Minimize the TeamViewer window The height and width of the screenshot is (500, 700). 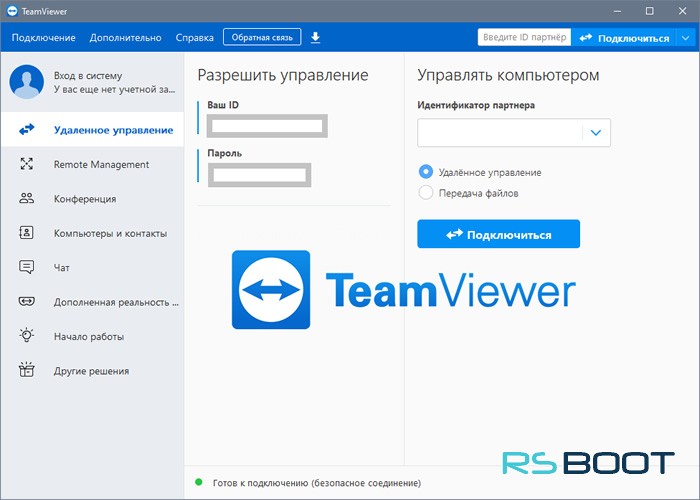617,11
